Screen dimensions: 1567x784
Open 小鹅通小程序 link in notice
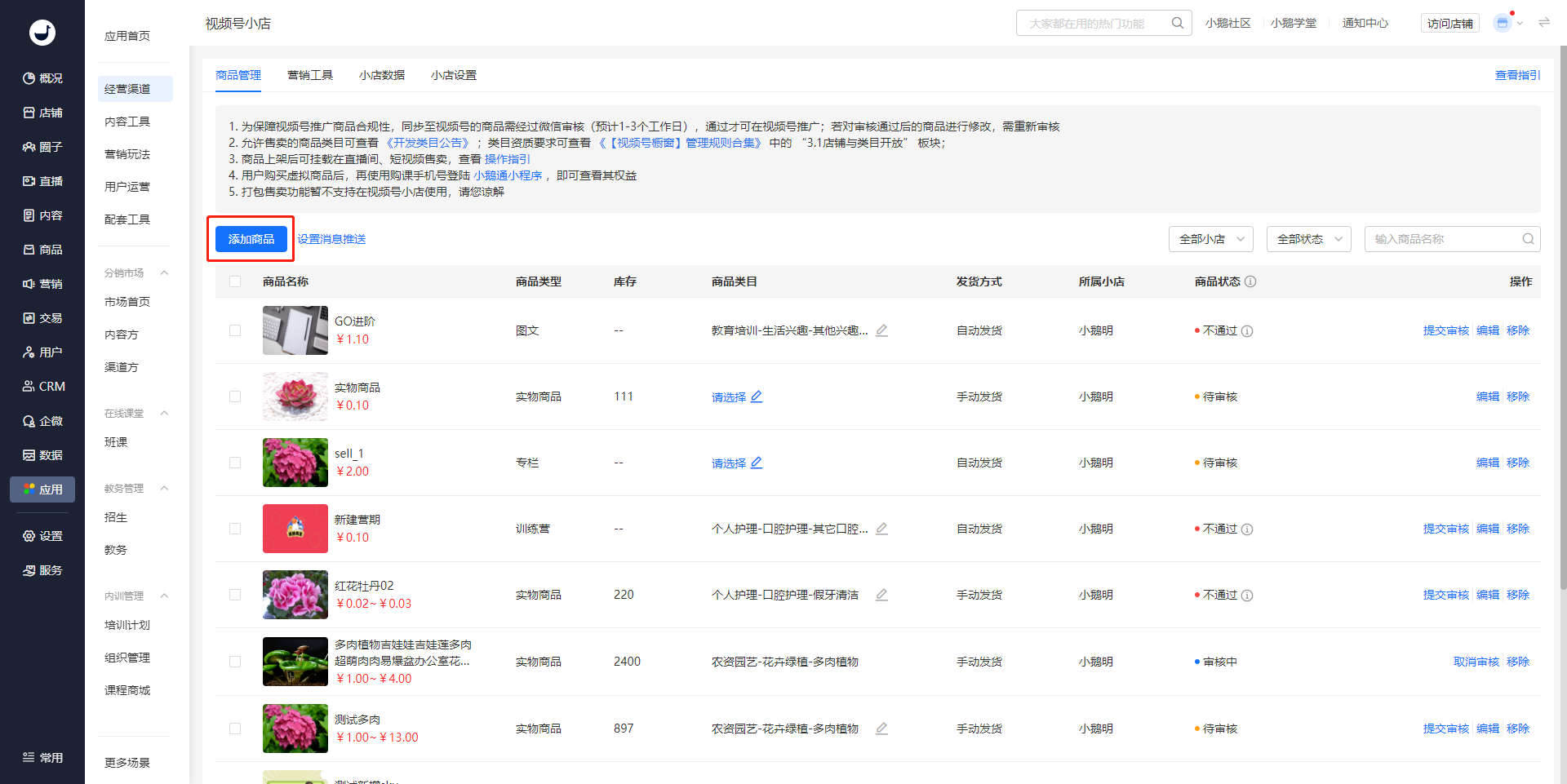point(508,175)
